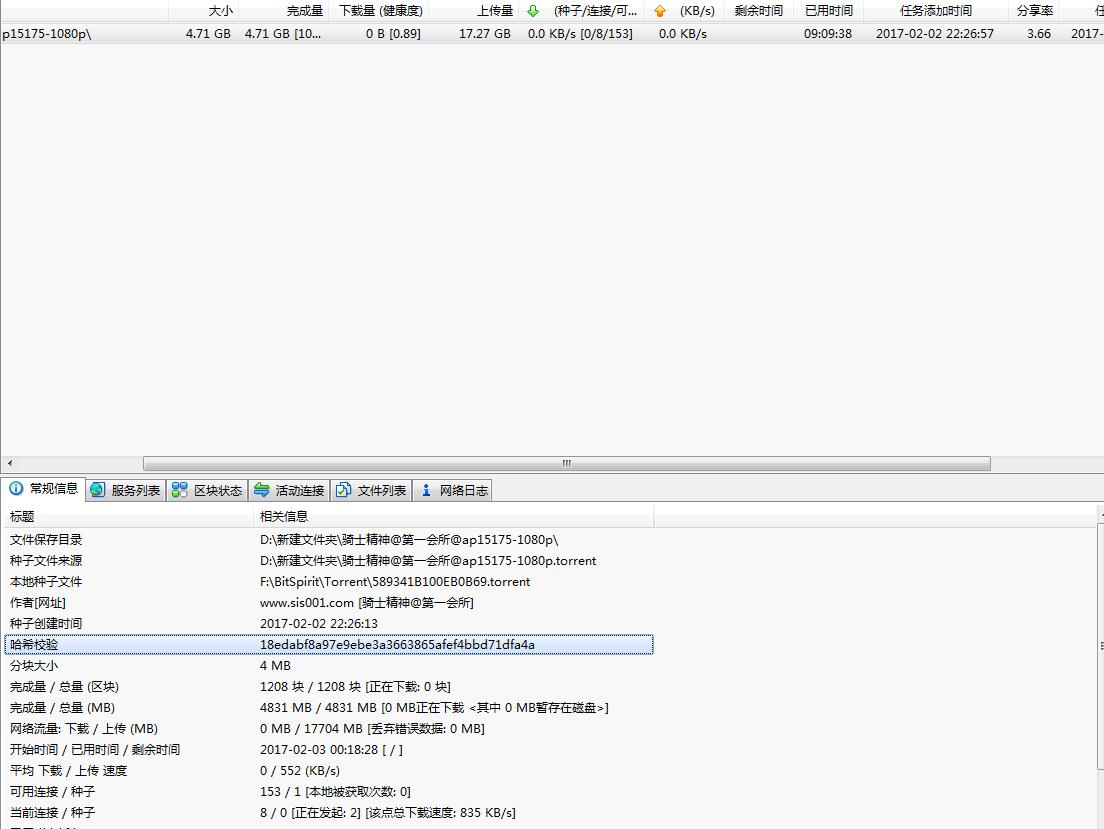Click the horizontal scrollbar thumb under task list
Image resolution: width=1104 pixels, height=829 pixels.
566,463
